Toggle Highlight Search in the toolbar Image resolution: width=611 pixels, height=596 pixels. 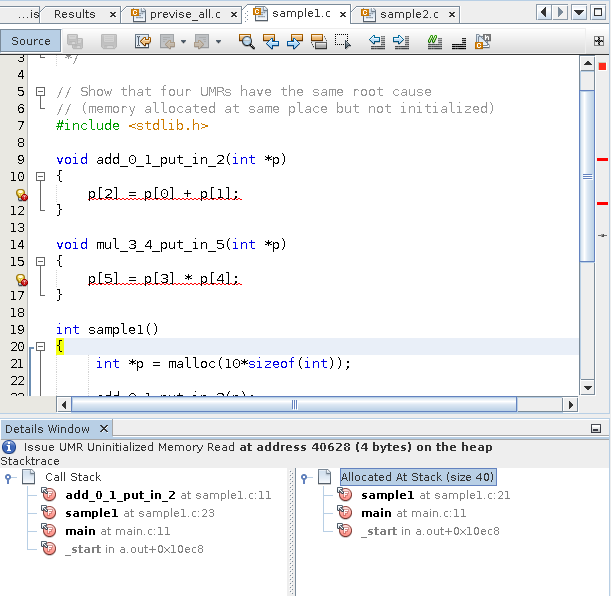(x=319, y=41)
